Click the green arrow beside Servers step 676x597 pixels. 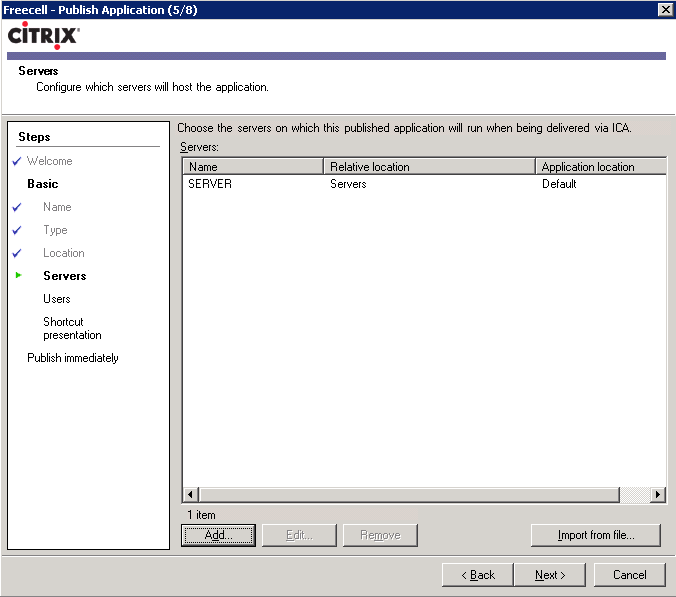click(19, 275)
